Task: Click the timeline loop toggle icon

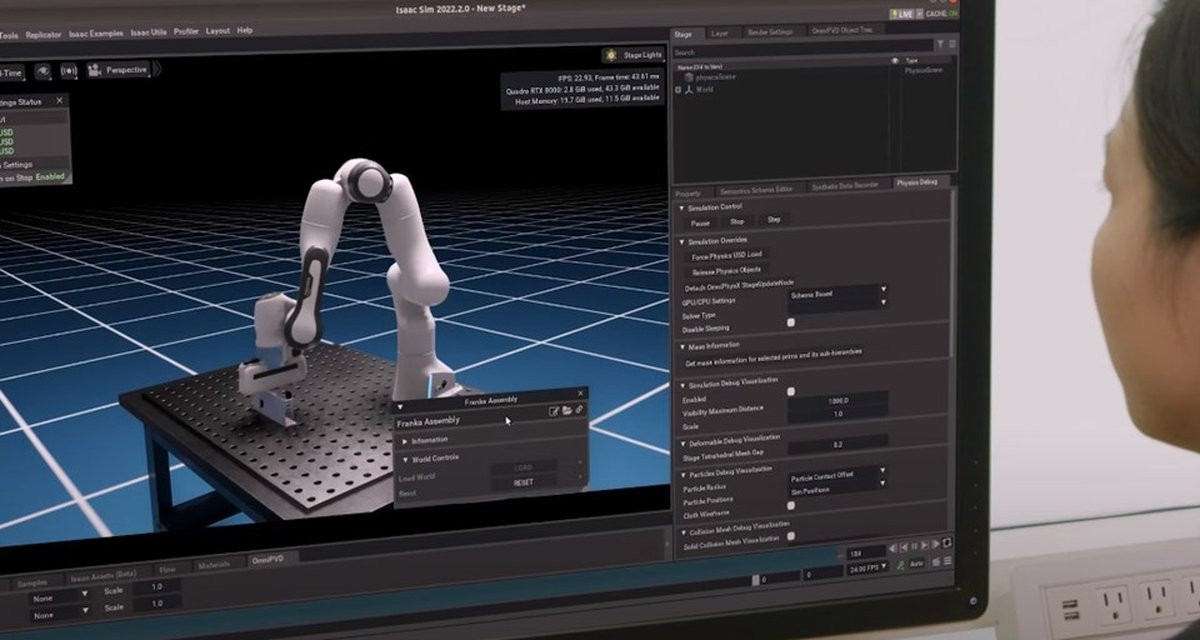Action: (x=947, y=542)
